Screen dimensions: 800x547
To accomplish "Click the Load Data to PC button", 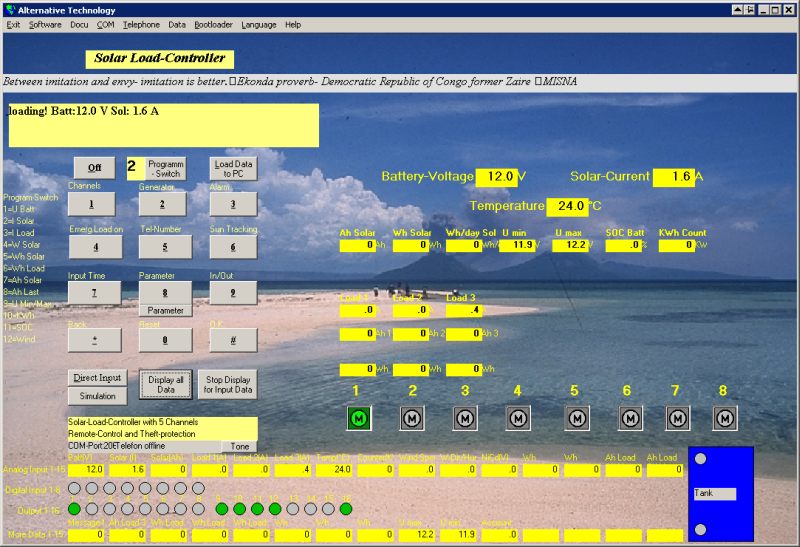I will coord(233,169).
